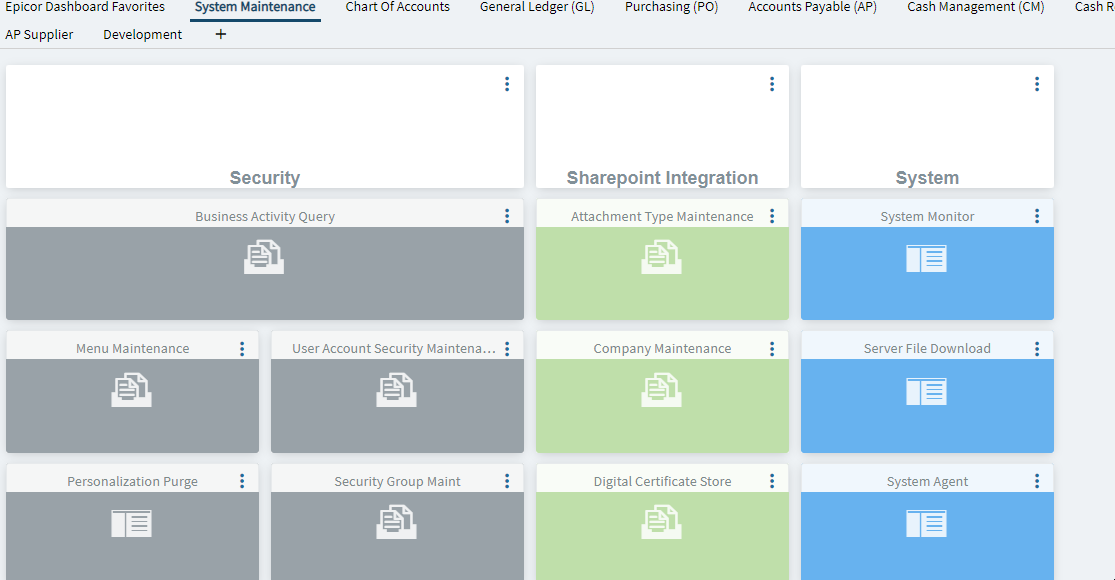Switch to the Chart Of Accounts tab
This screenshot has width=1115, height=580.
tap(398, 7)
